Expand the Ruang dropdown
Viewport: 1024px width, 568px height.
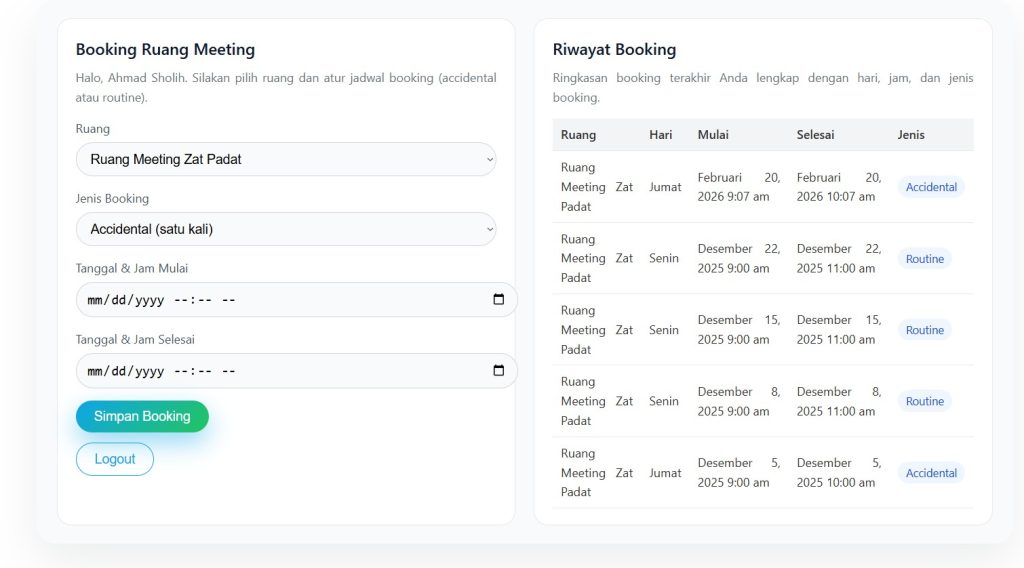point(286,159)
